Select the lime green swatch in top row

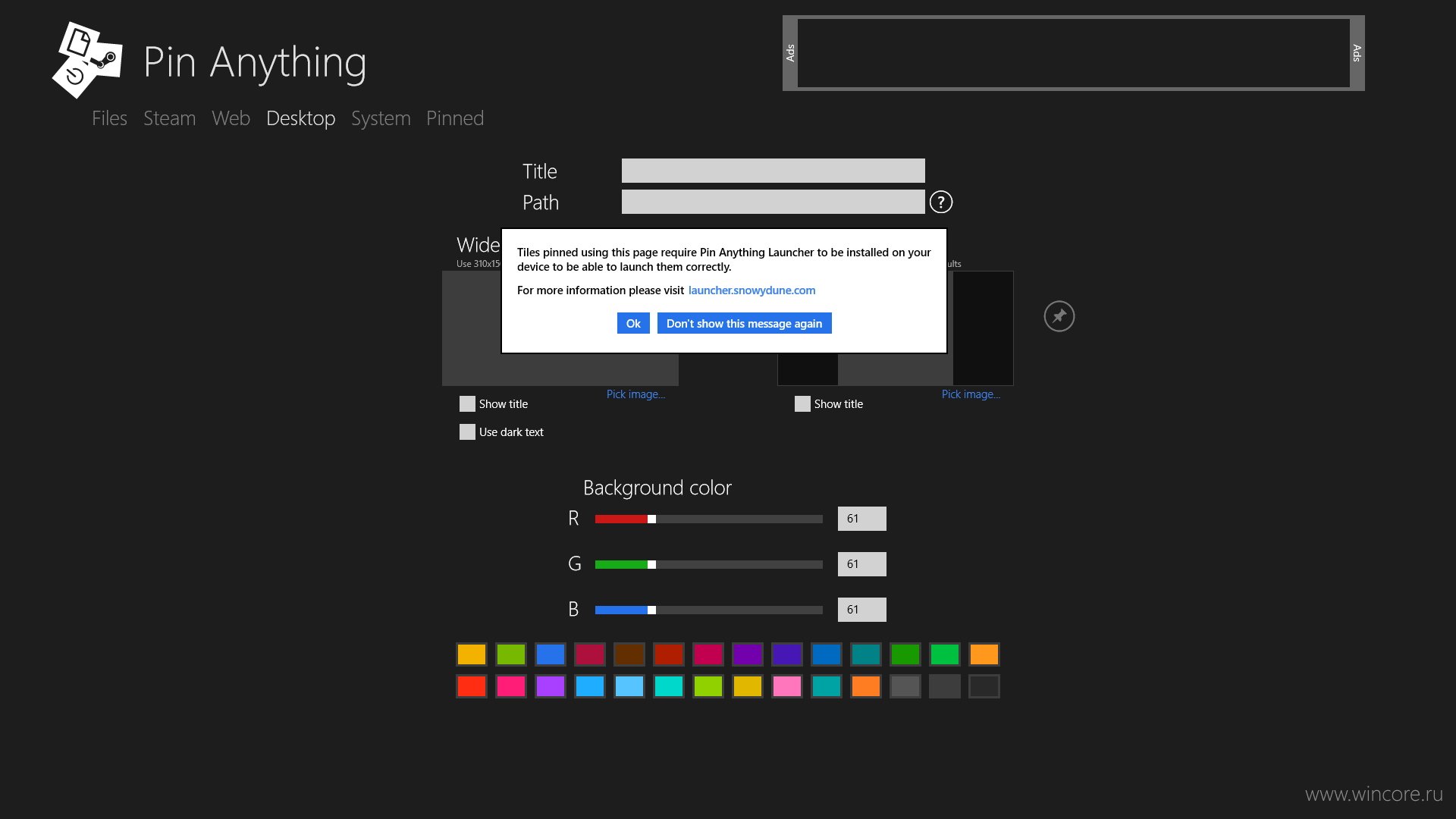[x=511, y=654]
